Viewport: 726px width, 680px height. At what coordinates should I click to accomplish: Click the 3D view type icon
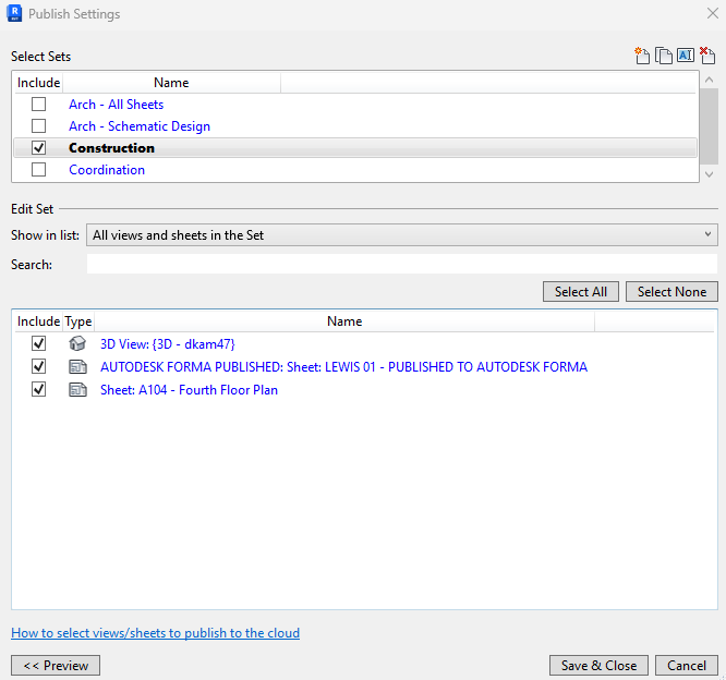pyautogui.click(x=78, y=343)
